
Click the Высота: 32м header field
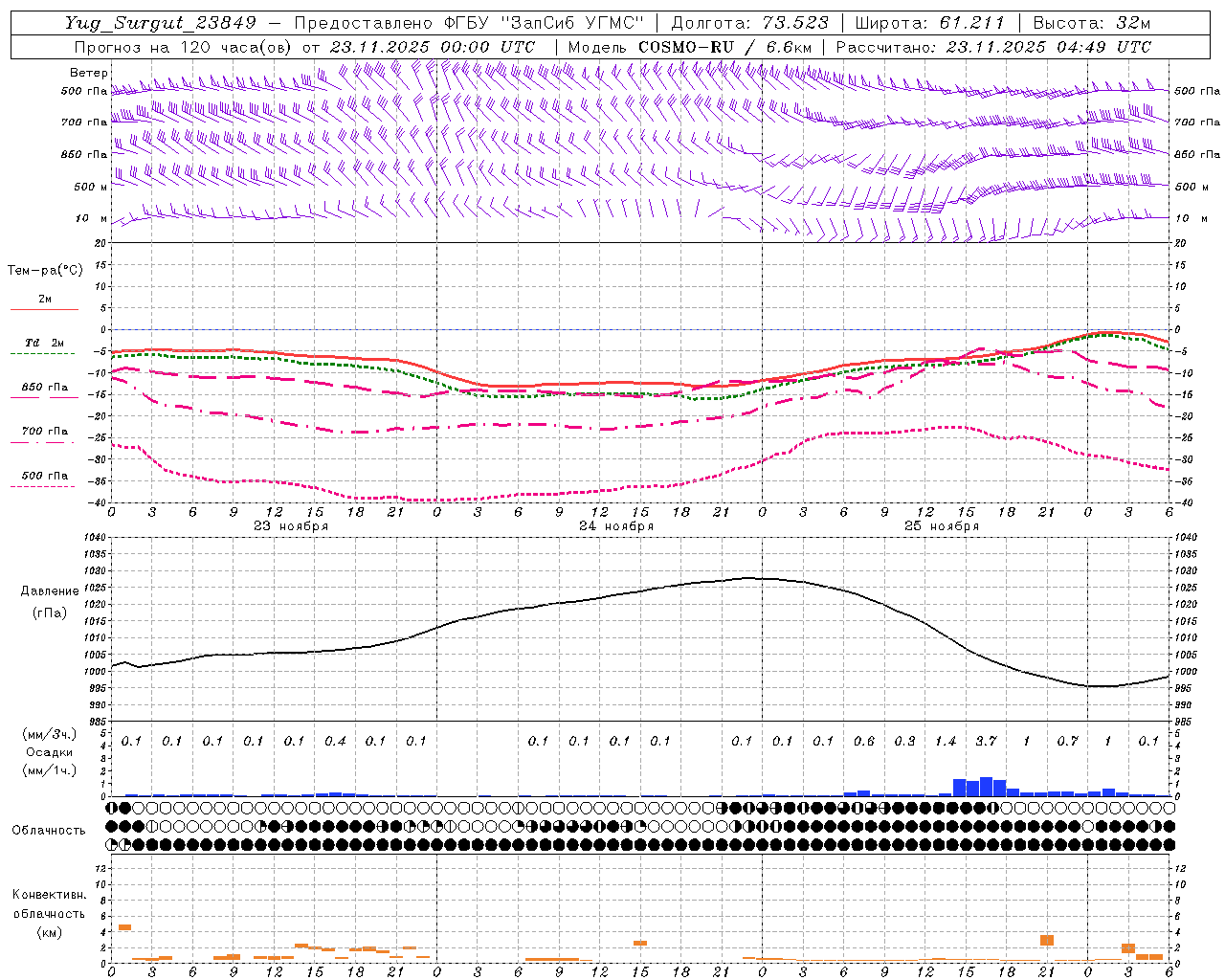(x=1092, y=23)
